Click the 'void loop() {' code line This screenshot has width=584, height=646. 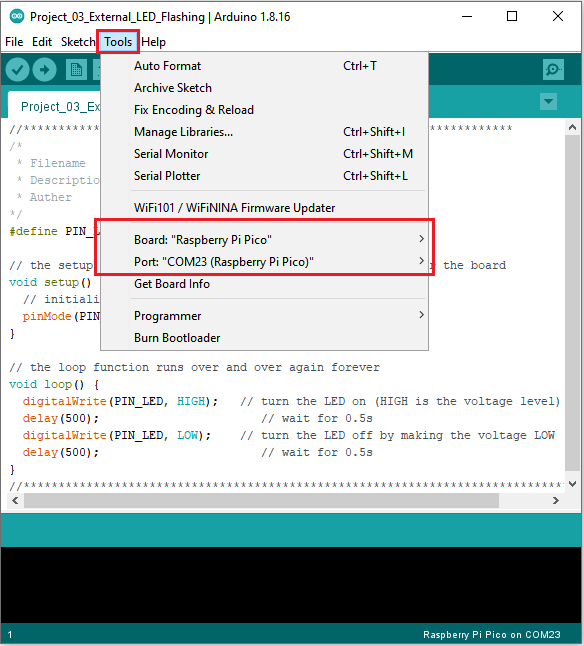click(54, 384)
